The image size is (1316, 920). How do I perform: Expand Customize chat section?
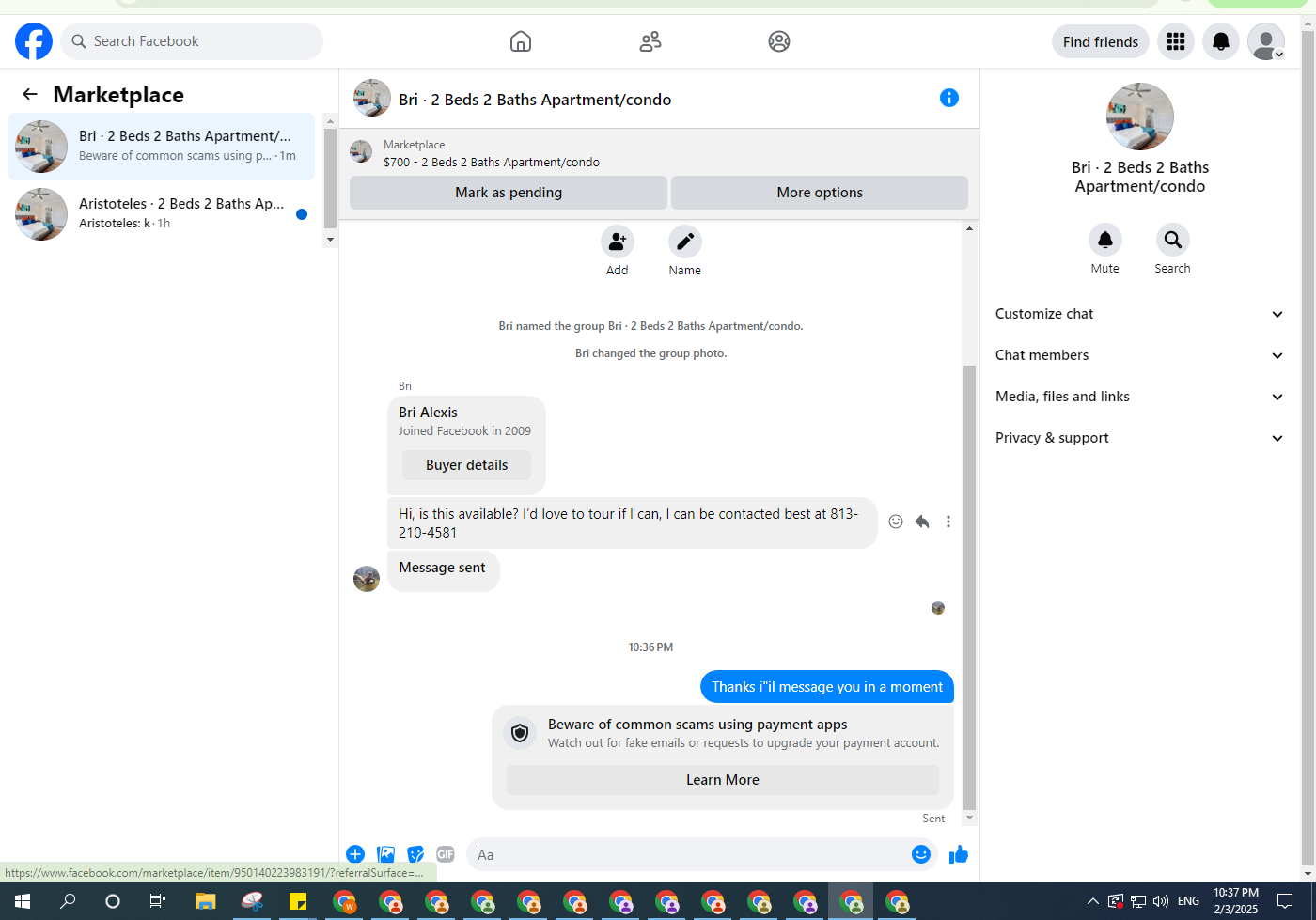pyautogui.click(x=1139, y=314)
